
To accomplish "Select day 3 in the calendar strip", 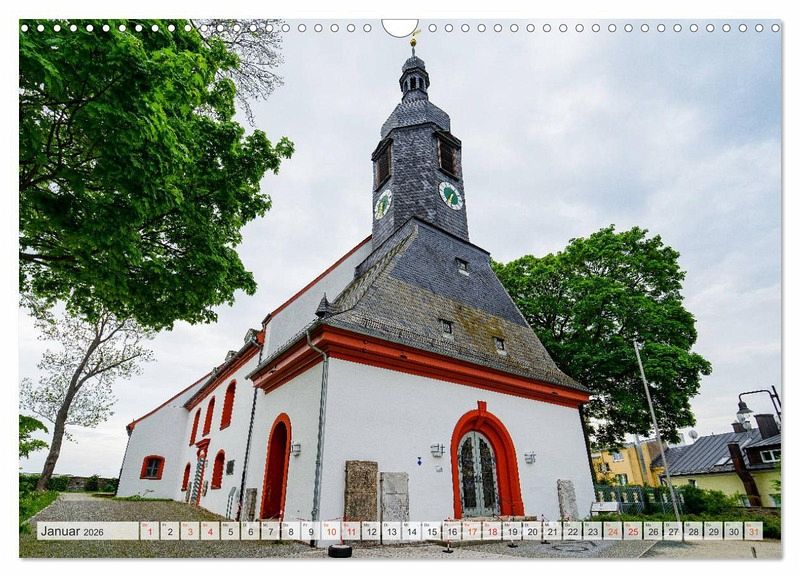I will click(190, 531).
